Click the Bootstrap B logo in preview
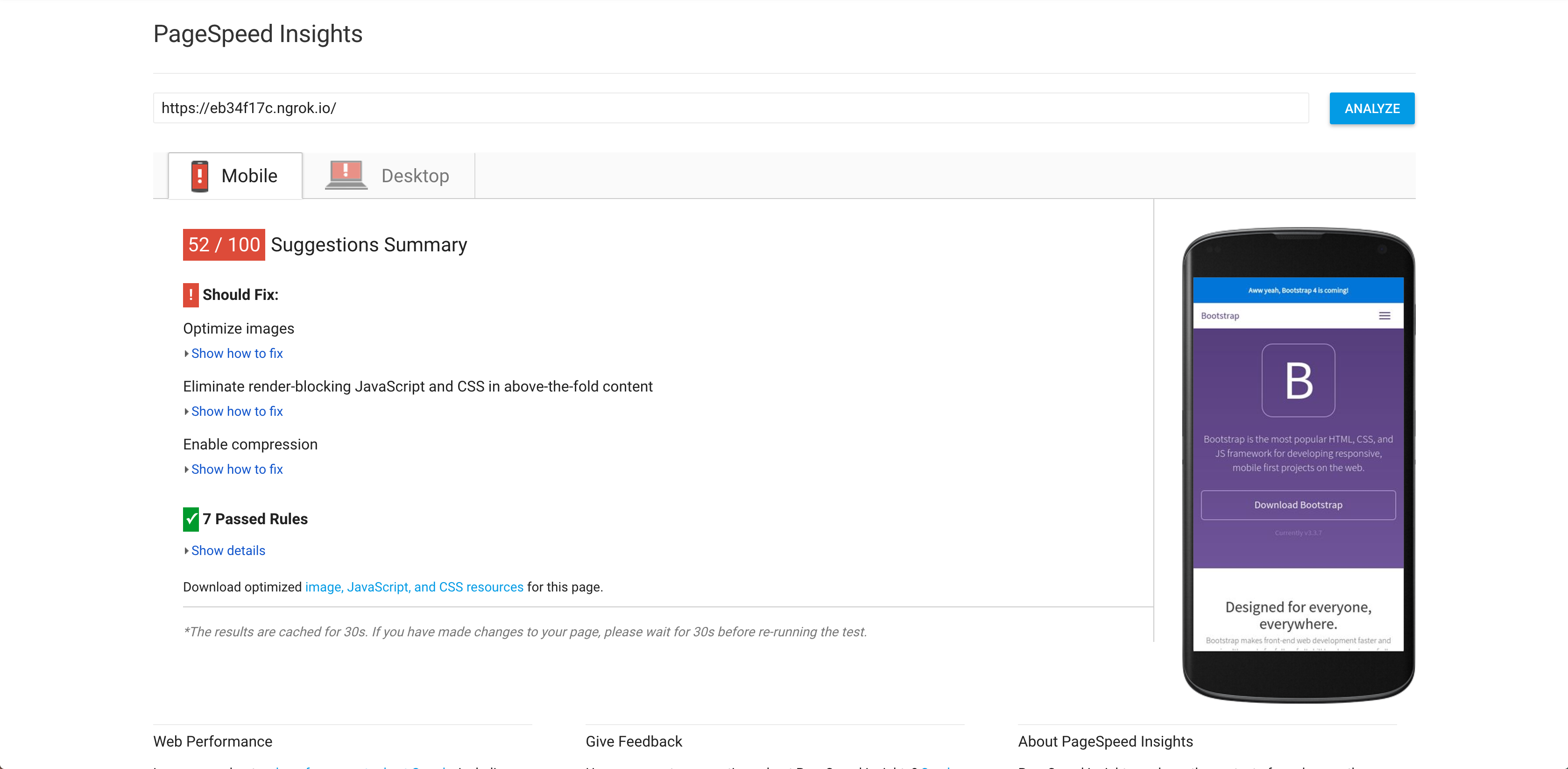Image resolution: width=1568 pixels, height=769 pixels. [1298, 381]
